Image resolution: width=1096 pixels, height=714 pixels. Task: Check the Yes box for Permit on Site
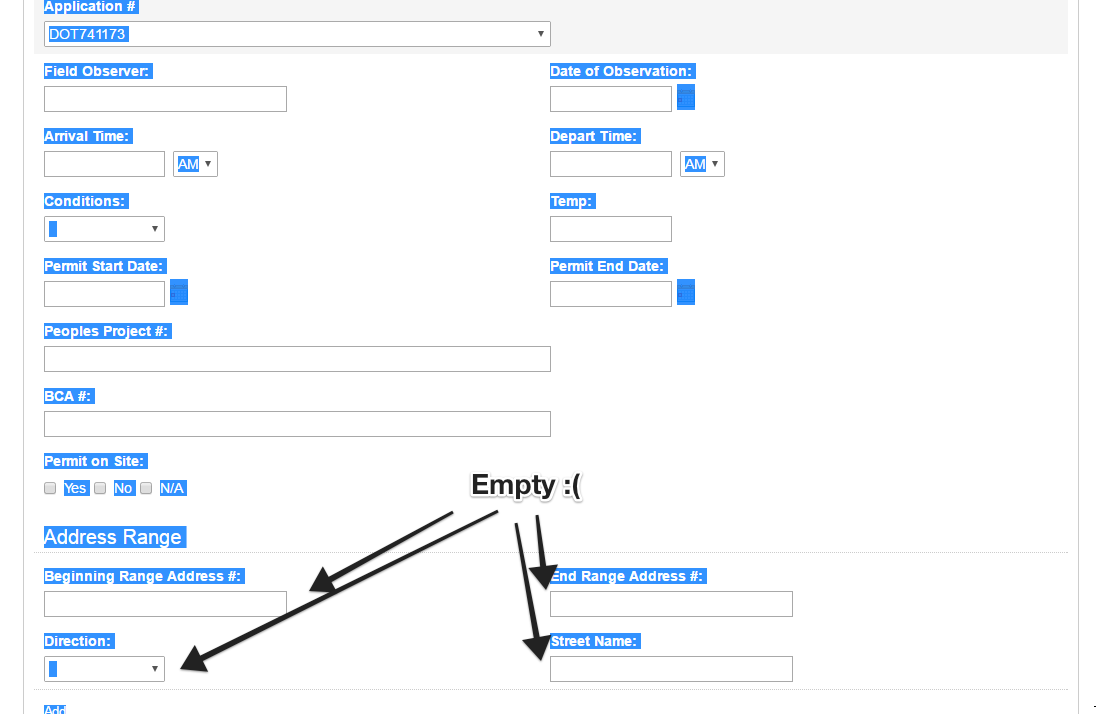click(50, 488)
